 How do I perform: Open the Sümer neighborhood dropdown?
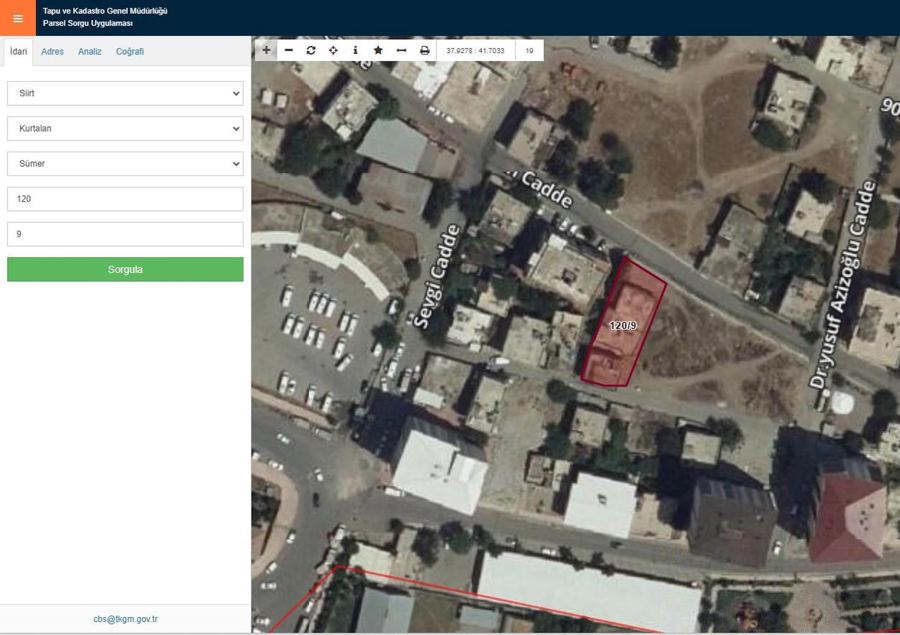[125, 164]
